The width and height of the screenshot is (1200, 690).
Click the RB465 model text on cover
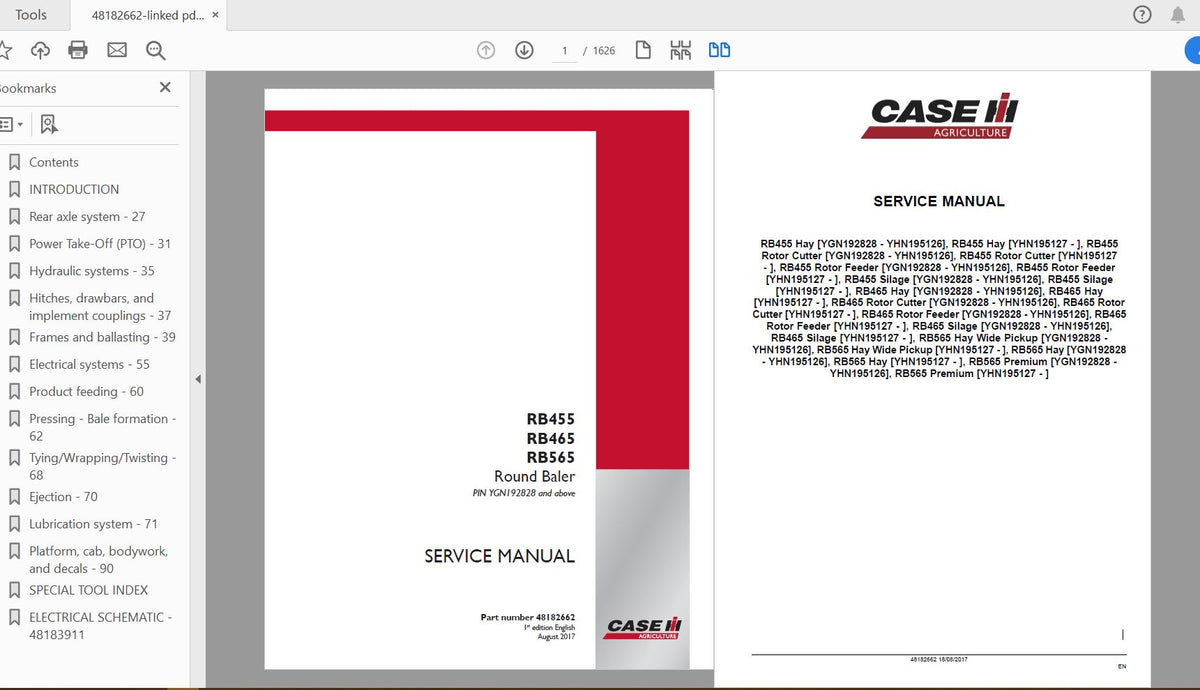click(550, 438)
